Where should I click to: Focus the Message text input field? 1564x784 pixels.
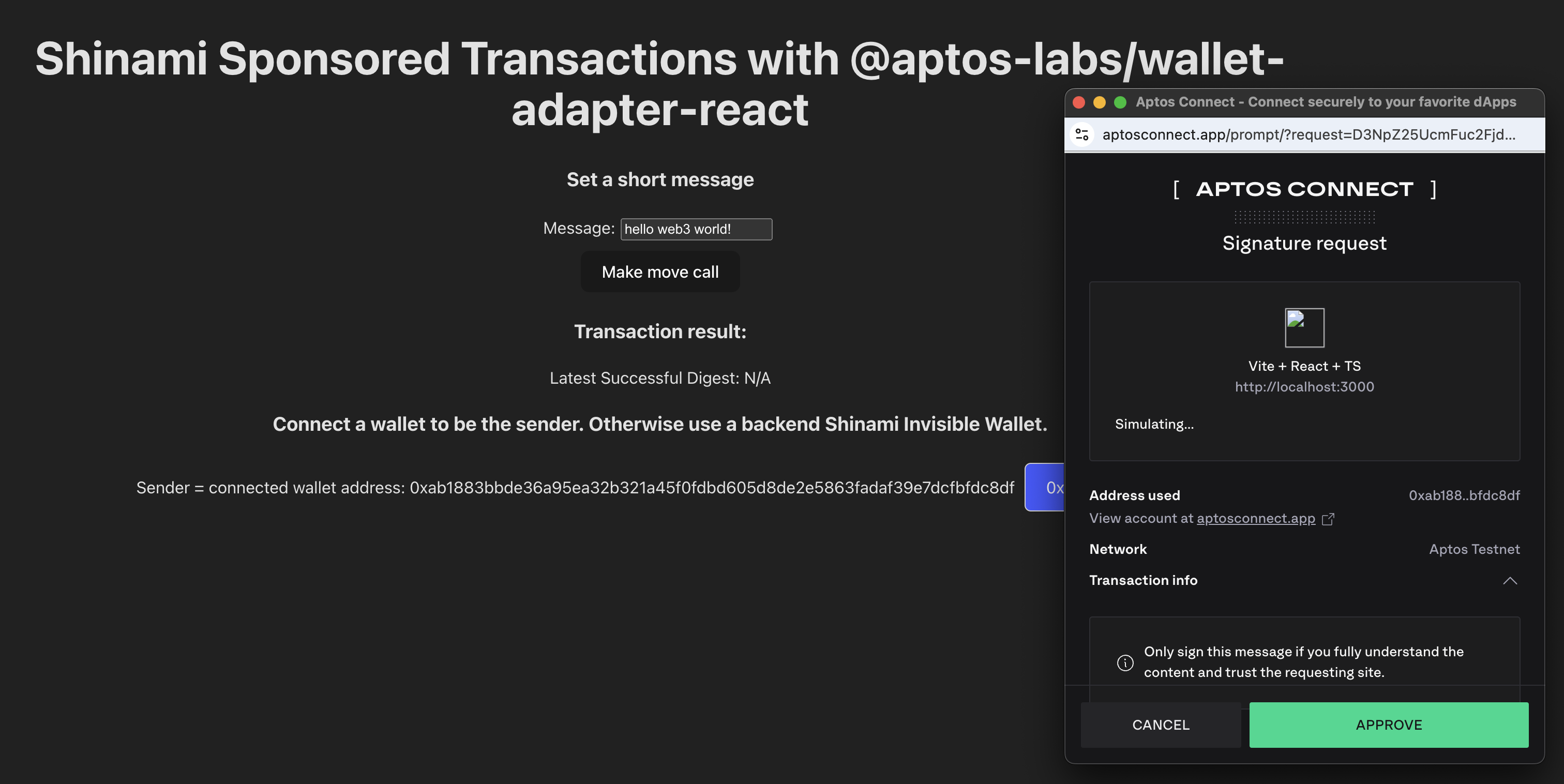tap(696, 229)
